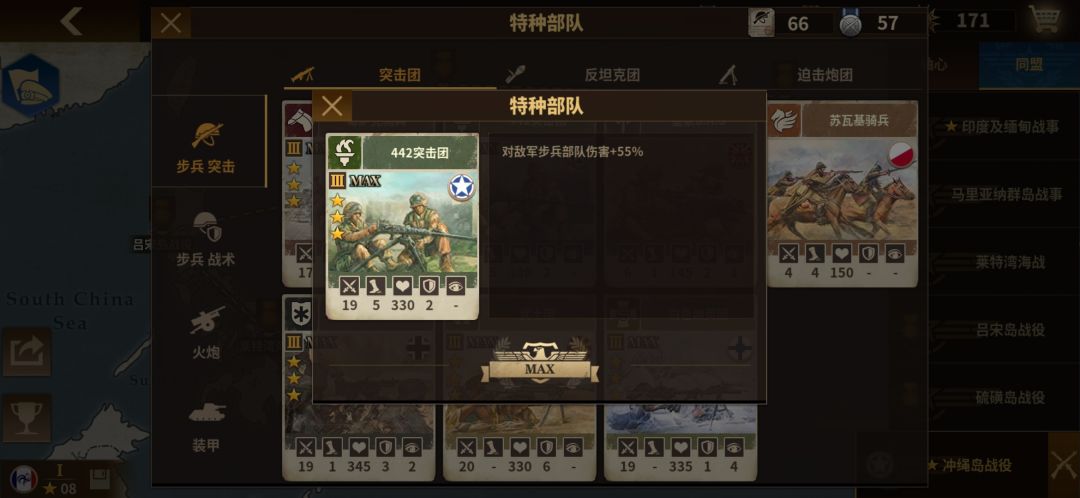Open the trophy achievements icon

coord(26,418)
